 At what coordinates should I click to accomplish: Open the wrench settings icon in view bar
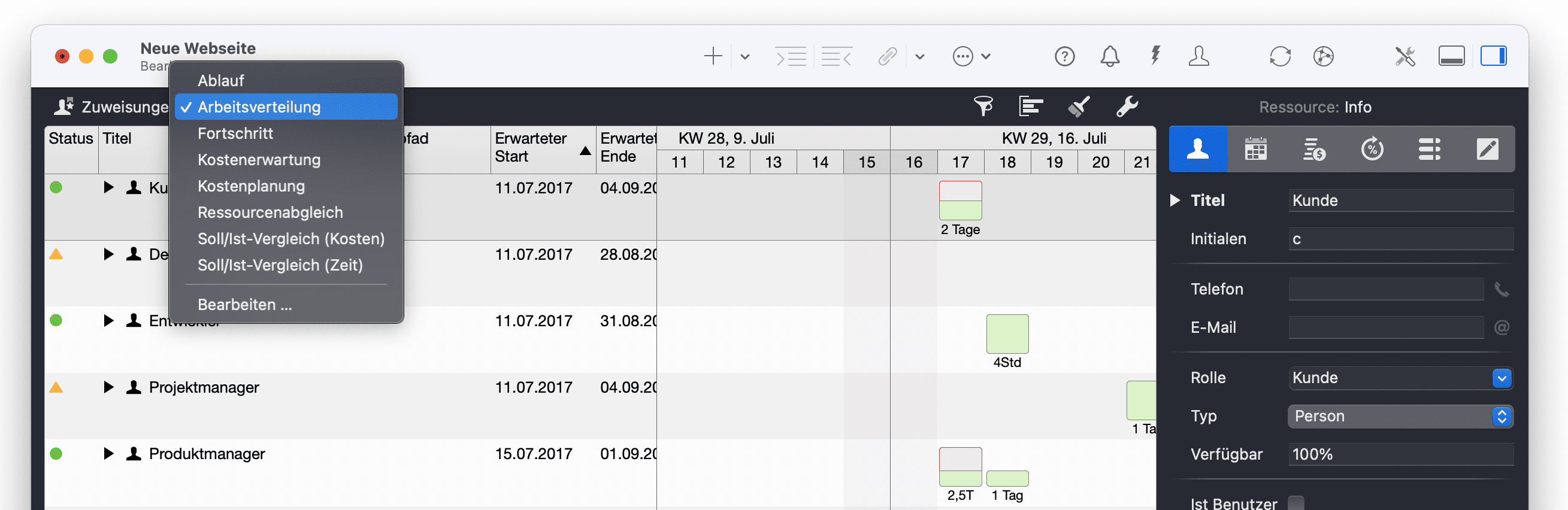coord(1127,107)
